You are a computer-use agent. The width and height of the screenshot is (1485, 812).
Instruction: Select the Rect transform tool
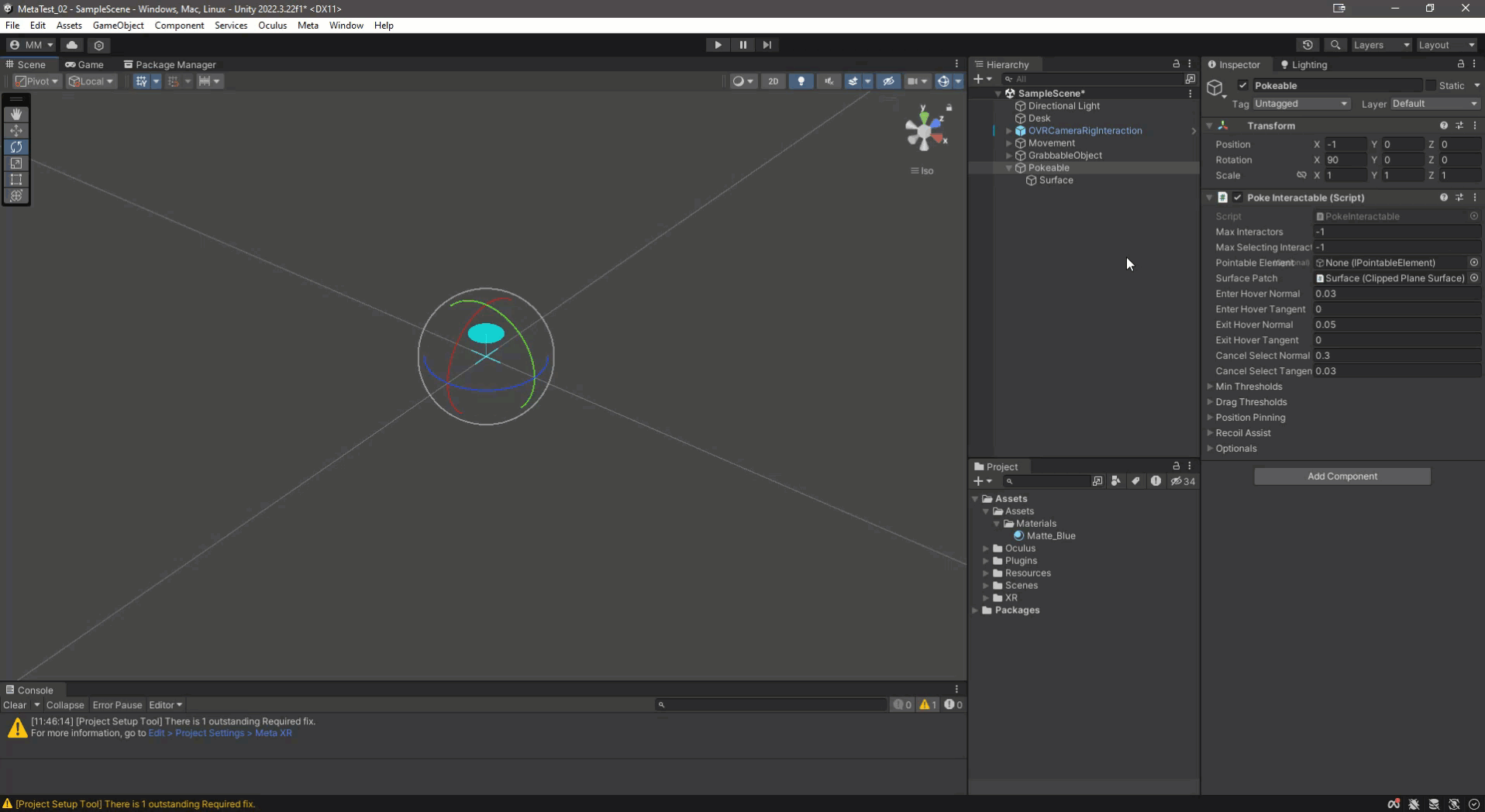(x=16, y=179)
